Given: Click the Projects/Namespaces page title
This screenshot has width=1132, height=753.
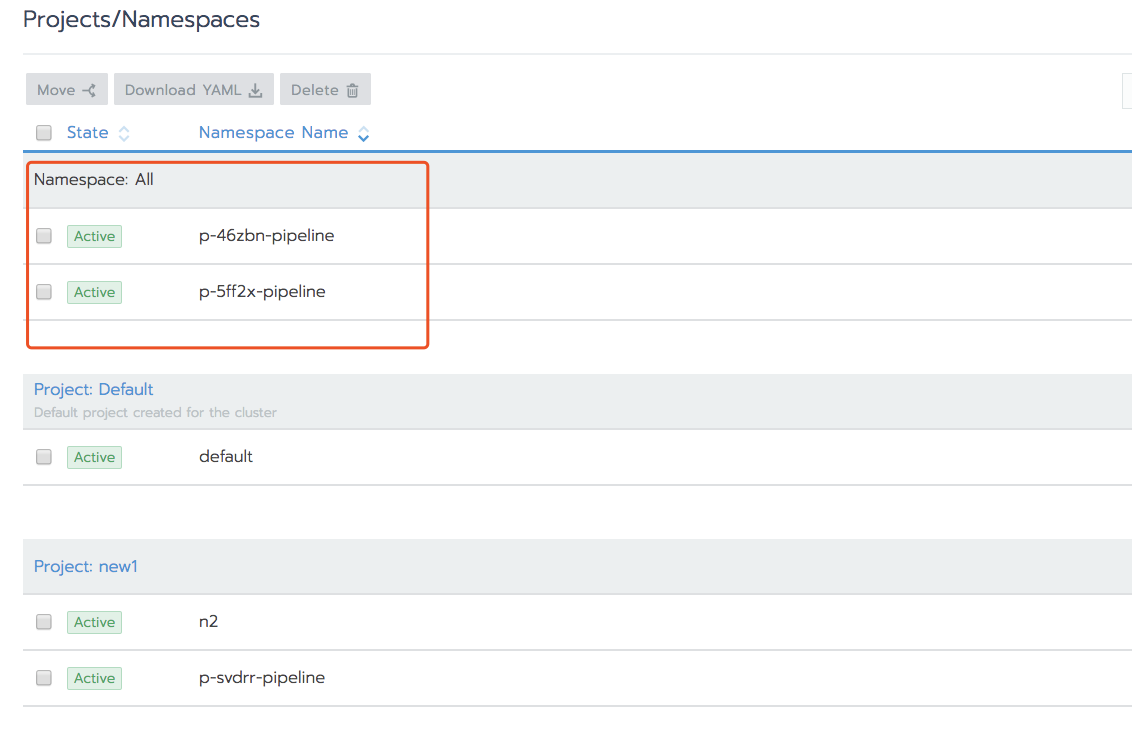Looking at the screenshot, I should (x=140, y=19).
